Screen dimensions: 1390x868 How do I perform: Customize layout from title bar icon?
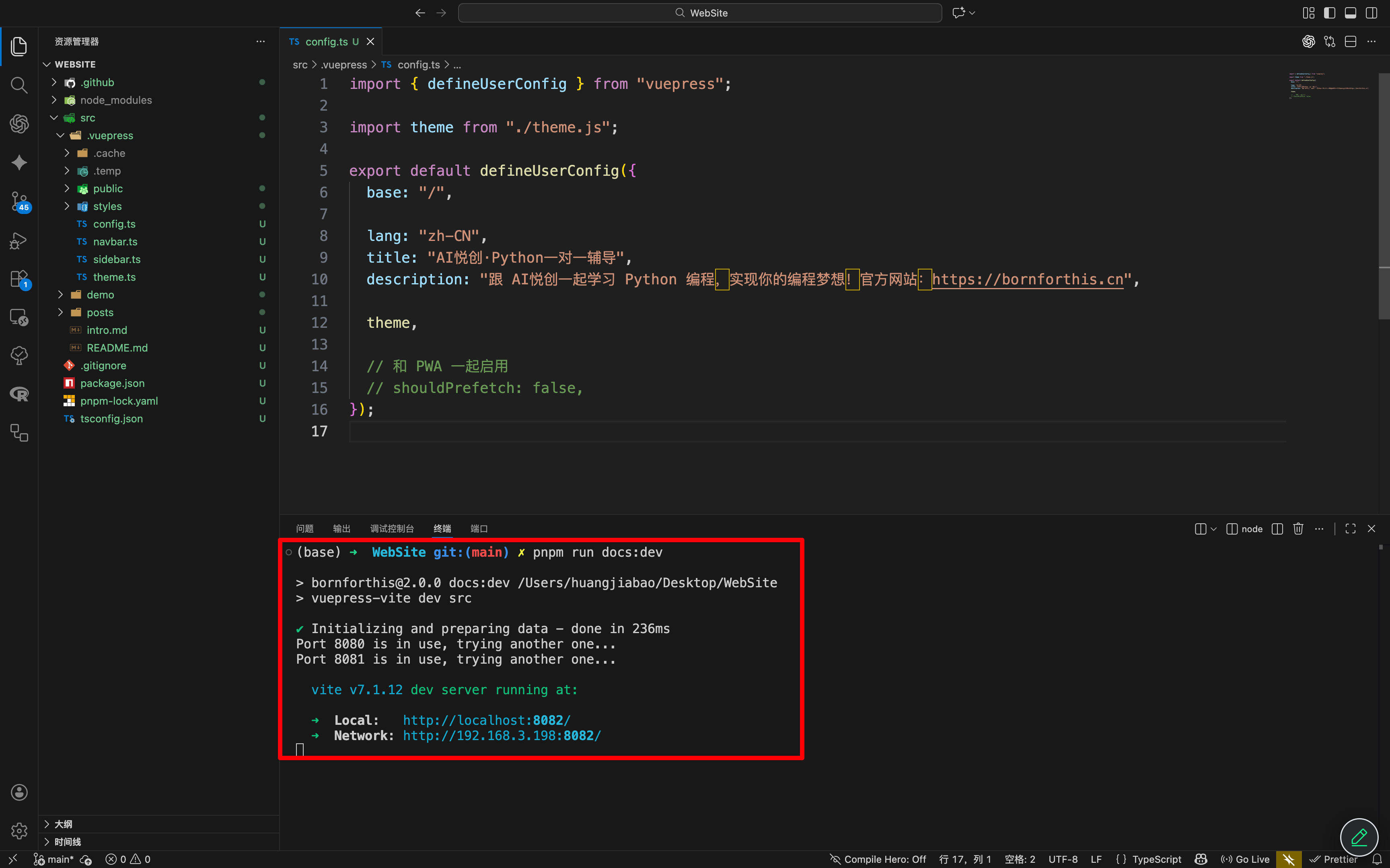[x=1308, y=12]
